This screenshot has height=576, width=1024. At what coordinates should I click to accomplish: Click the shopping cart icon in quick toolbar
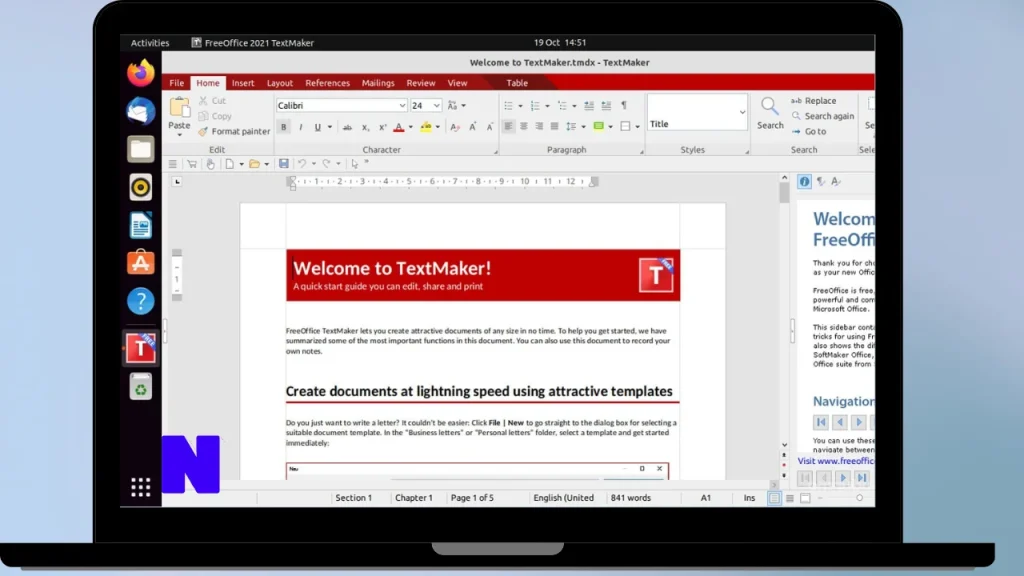tap(191, 164)
